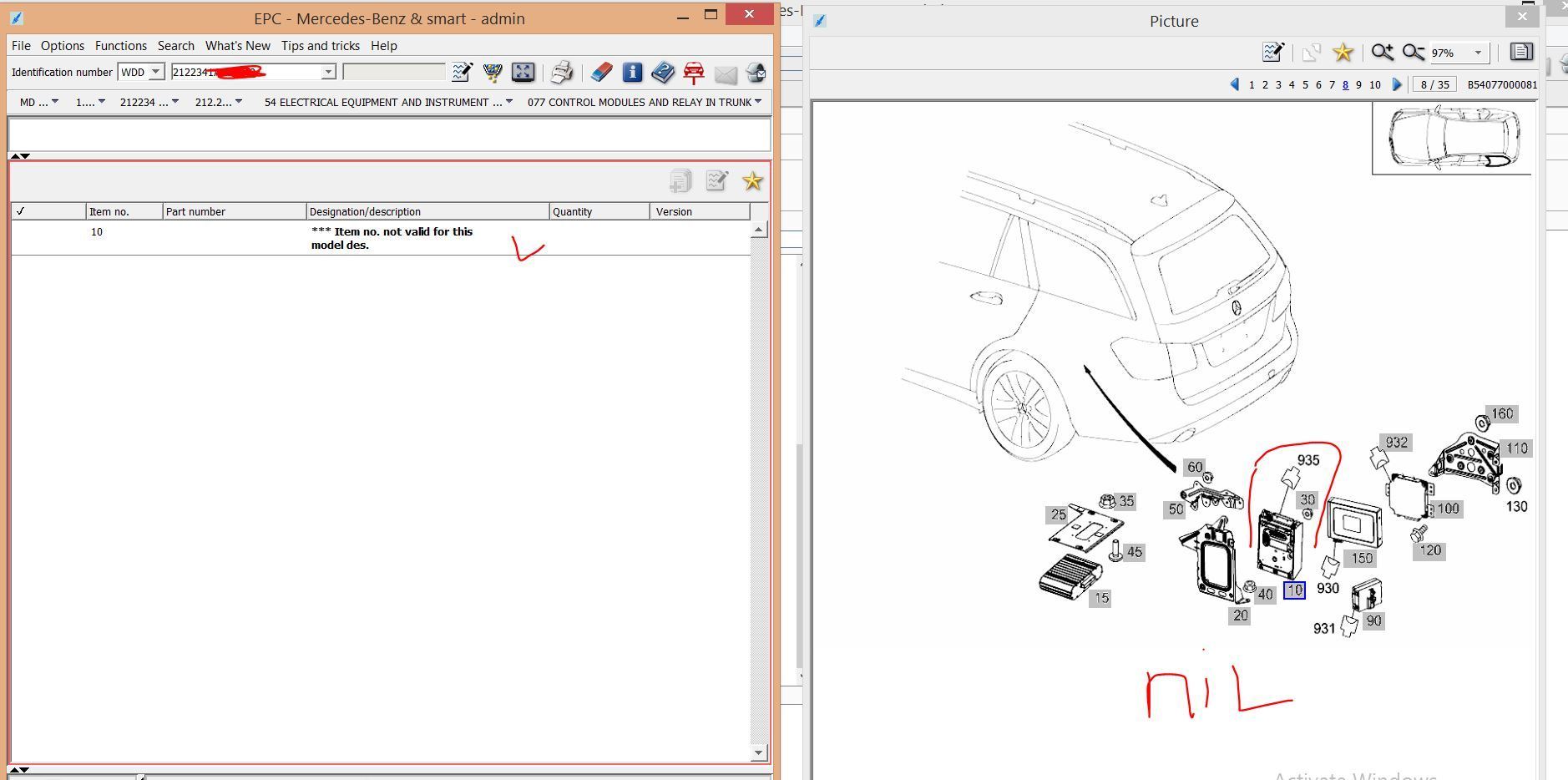Screen dimensions: 1568x780
Task: Click the printer icon in main toolbar
Action: (x=561, y=73)
